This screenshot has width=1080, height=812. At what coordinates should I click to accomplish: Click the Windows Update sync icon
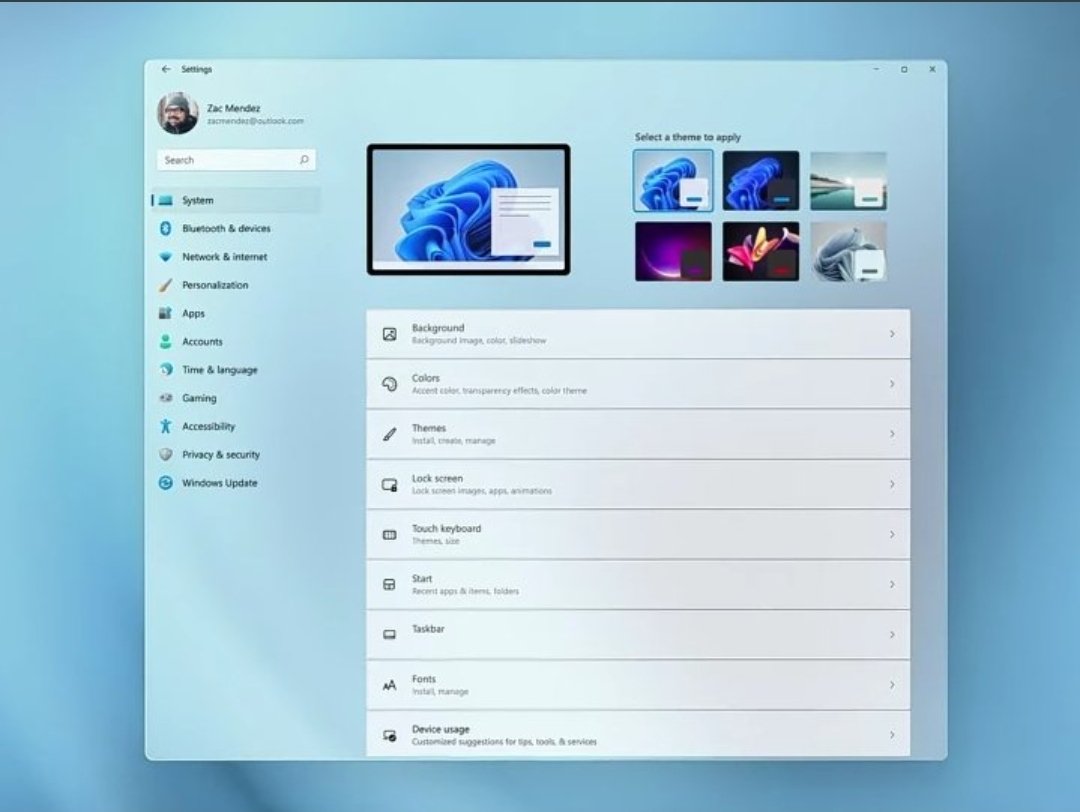click(x=165, y=483)
